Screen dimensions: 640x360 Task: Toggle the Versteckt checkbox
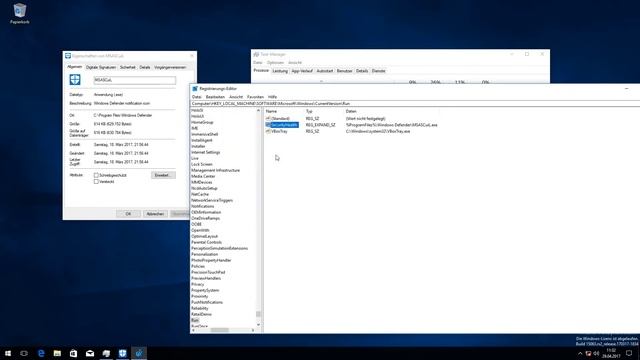(96, 182)
